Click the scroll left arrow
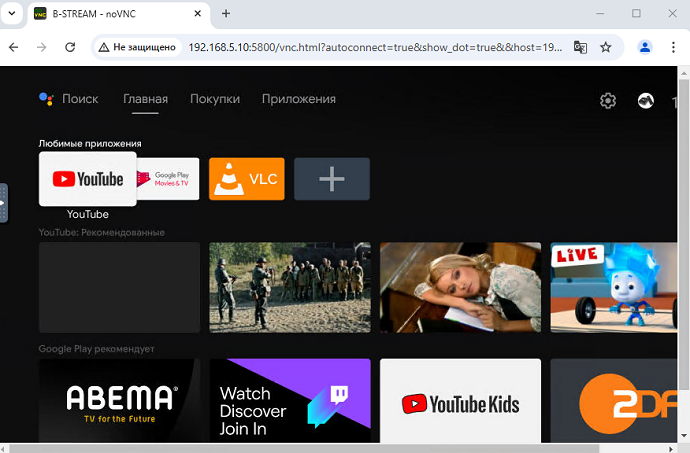 tap(3, 449)
